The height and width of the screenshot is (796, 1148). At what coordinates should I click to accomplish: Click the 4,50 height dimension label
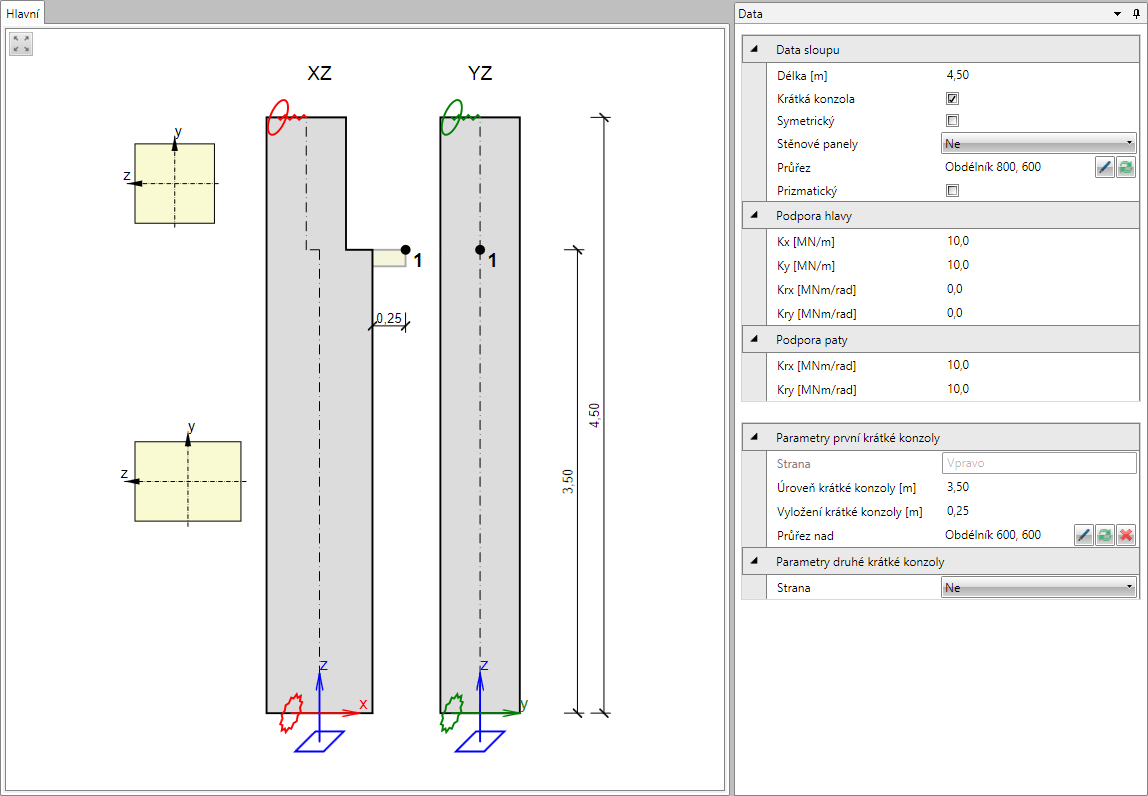point(594,415)
